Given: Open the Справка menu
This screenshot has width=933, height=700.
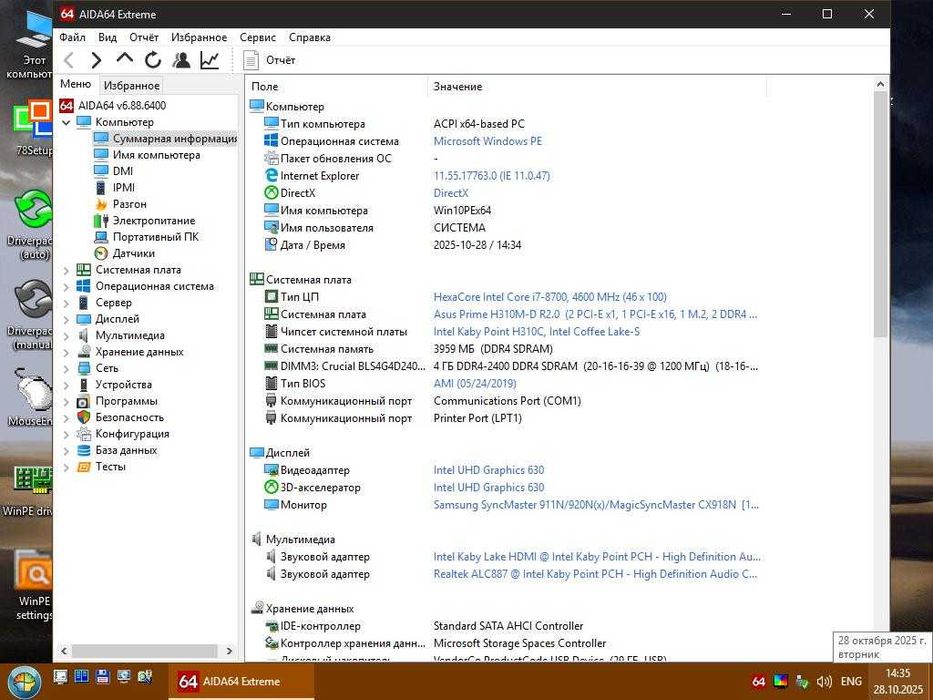Looking at the screenshot, I should [x=309, y=37].
